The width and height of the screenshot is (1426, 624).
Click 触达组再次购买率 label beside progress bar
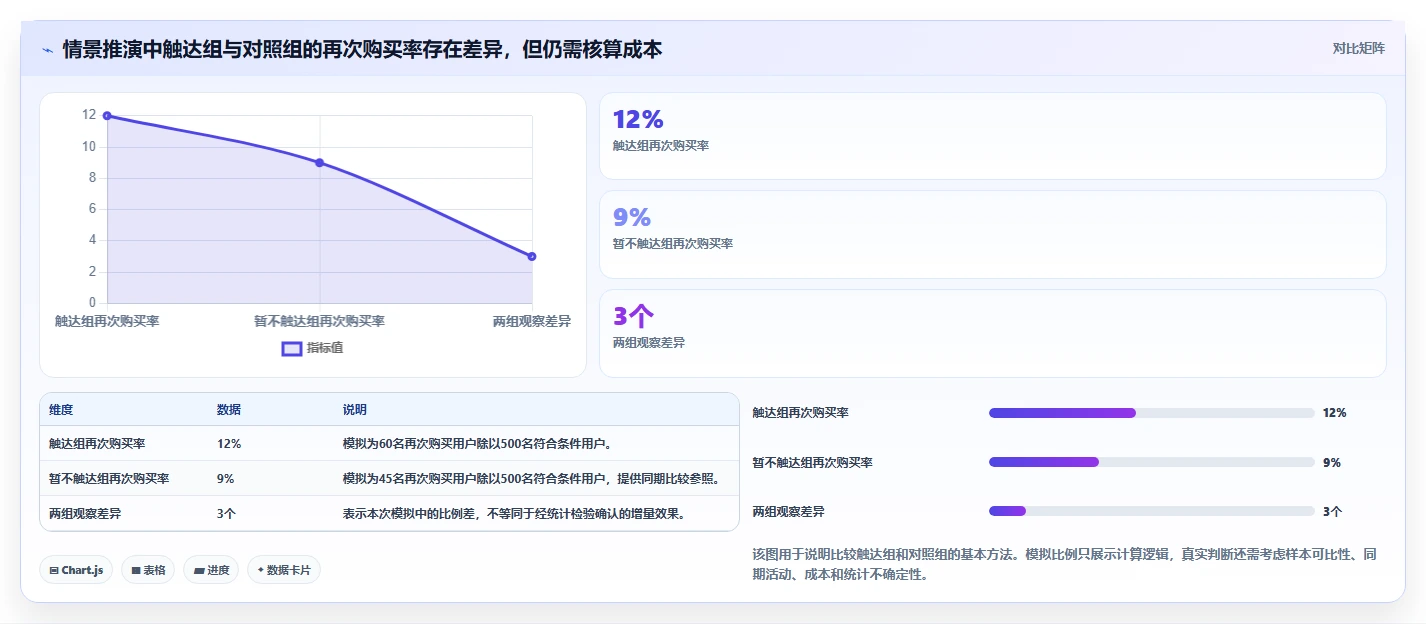(800, 413)
